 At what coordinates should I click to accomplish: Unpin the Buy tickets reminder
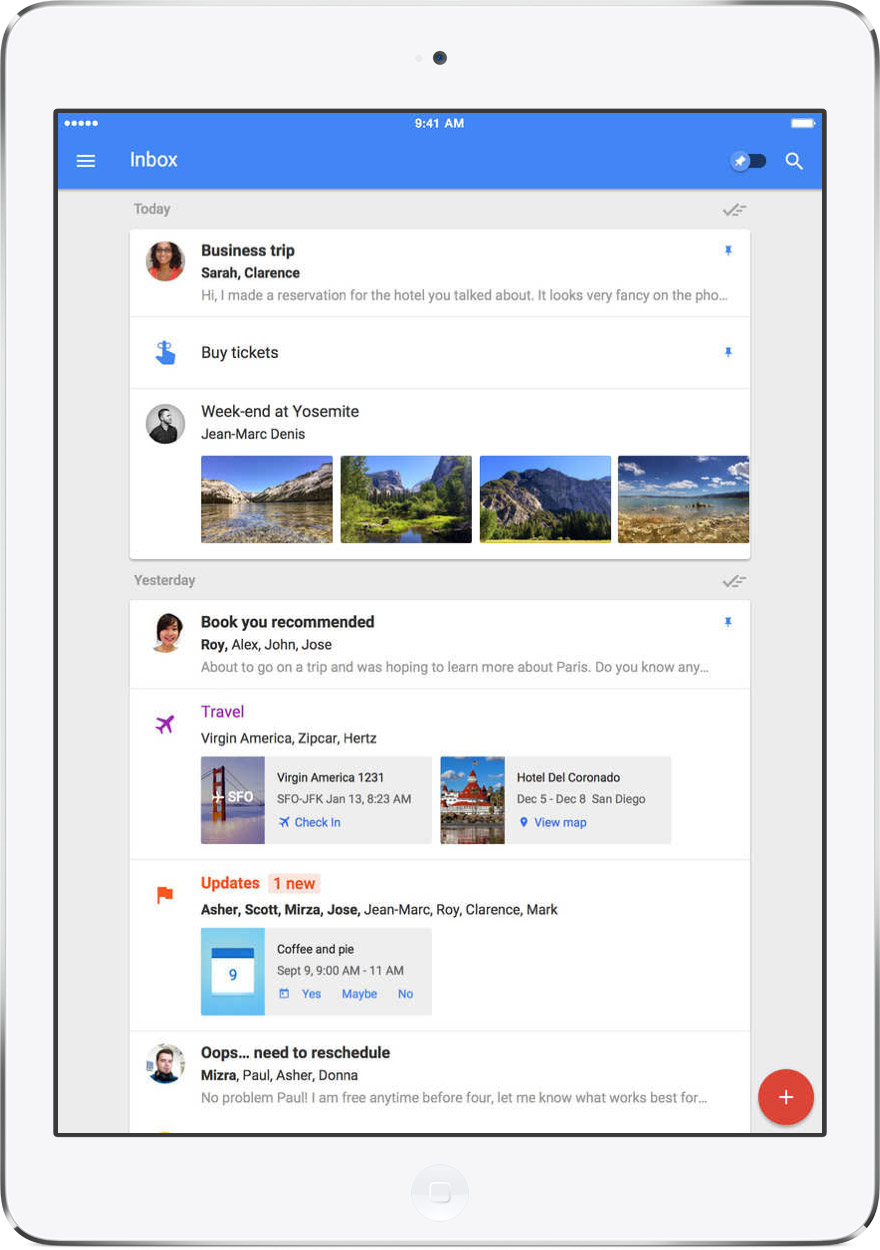tap(728, 352)
